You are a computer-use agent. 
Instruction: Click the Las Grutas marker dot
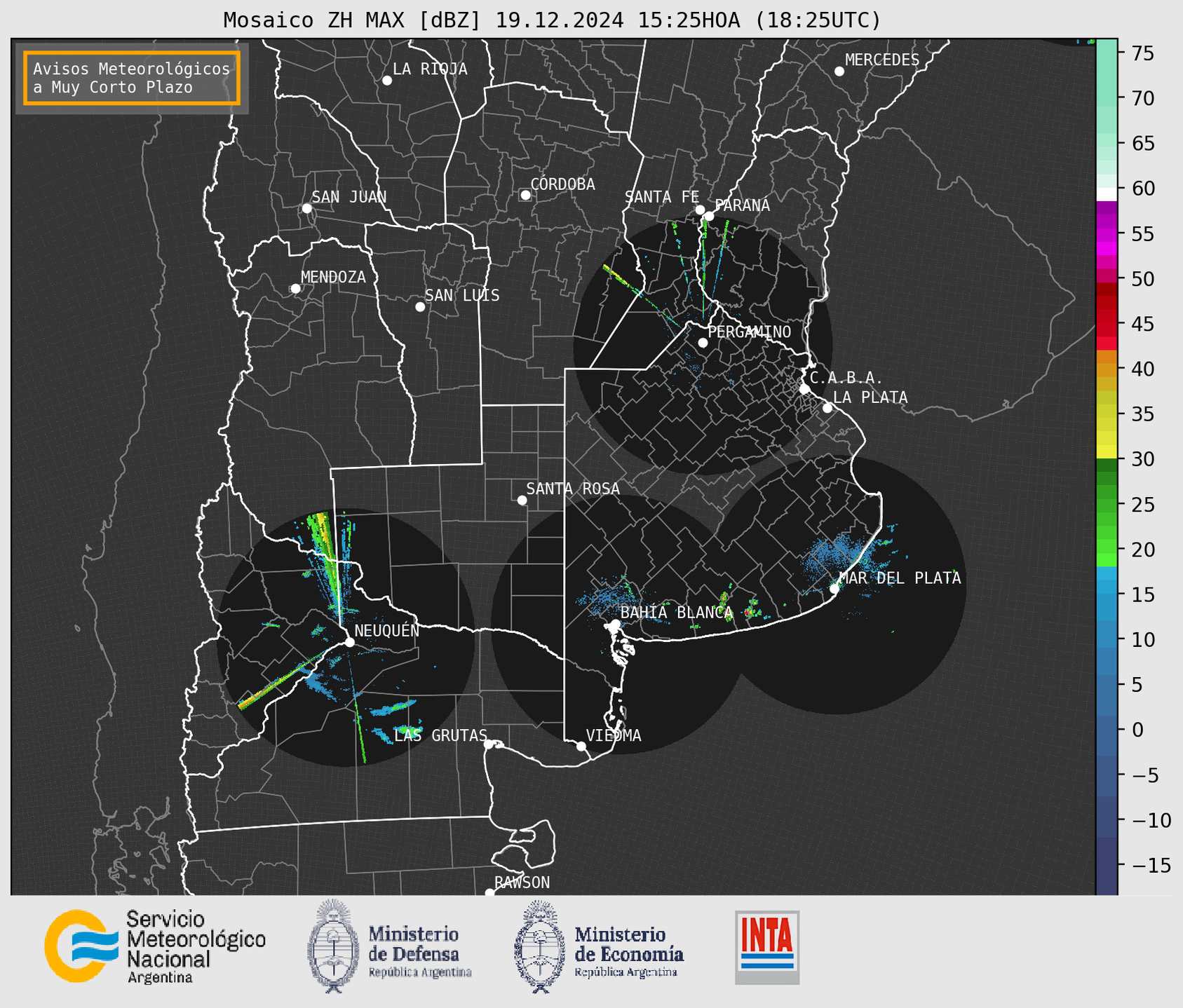coord(489,744)
